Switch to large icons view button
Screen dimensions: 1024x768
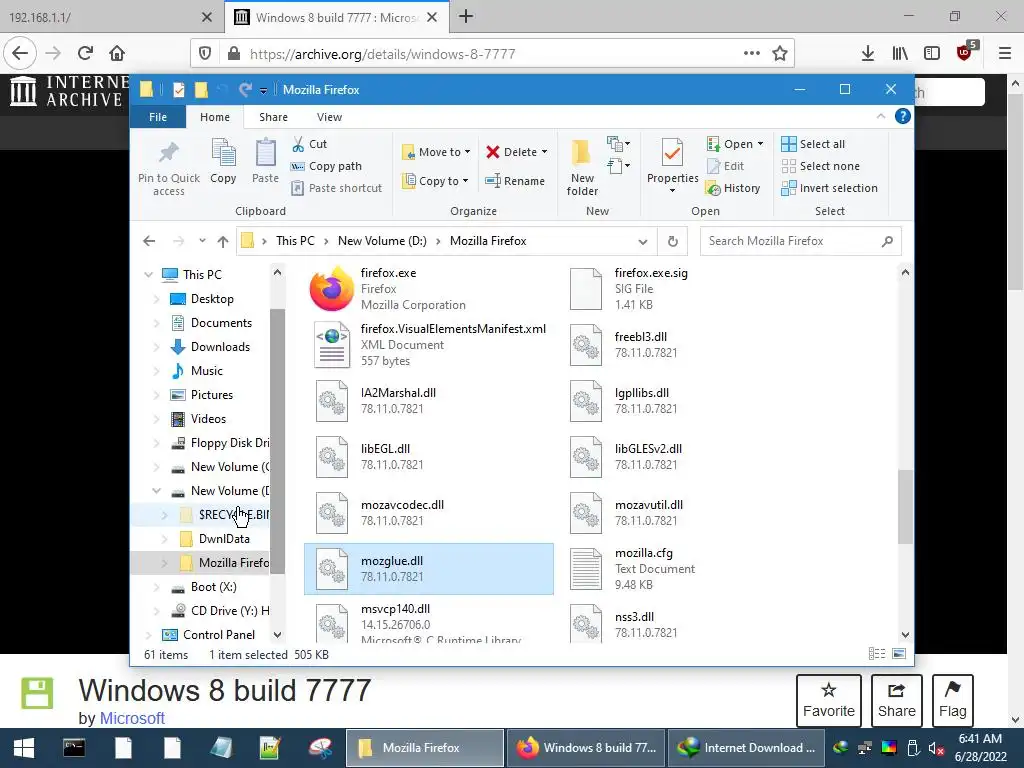point(899,654)
